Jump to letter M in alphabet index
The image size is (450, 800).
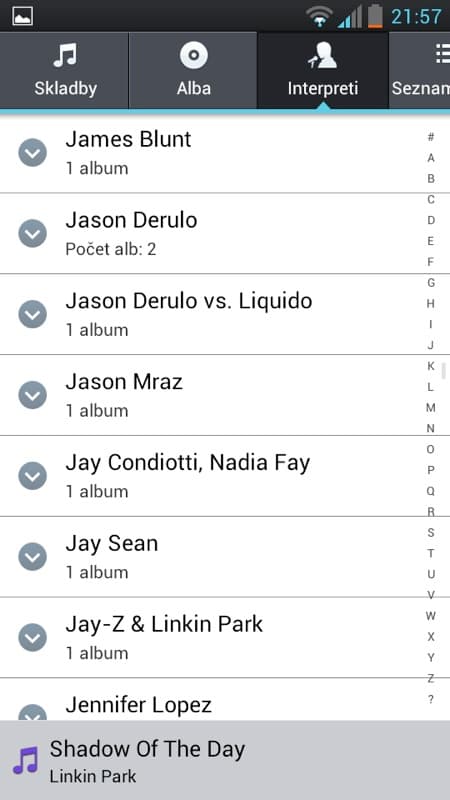[431, 408]
